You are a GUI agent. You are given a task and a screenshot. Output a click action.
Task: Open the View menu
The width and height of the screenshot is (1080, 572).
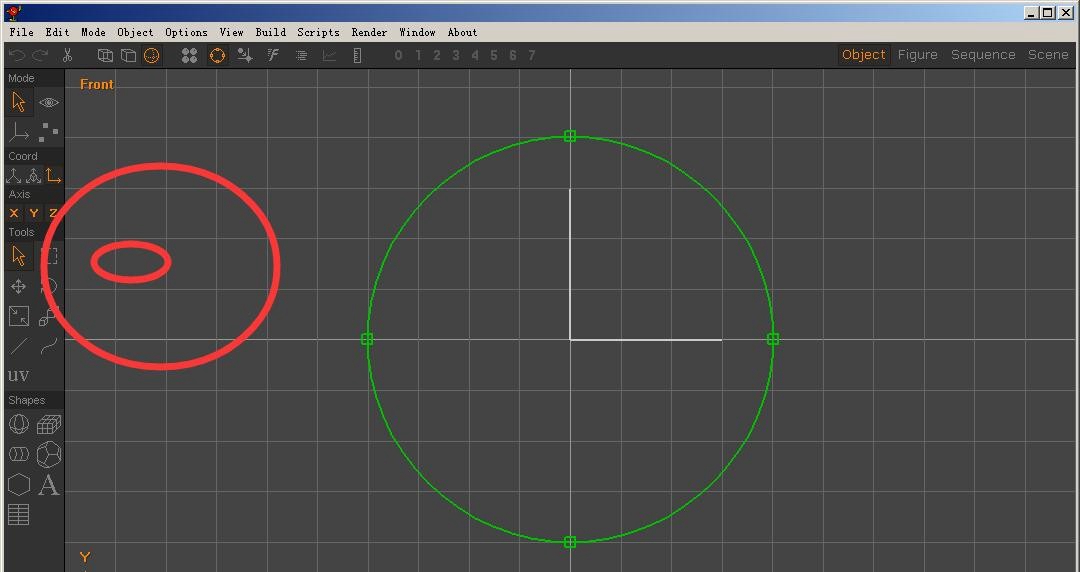click(x=231, y=32)
